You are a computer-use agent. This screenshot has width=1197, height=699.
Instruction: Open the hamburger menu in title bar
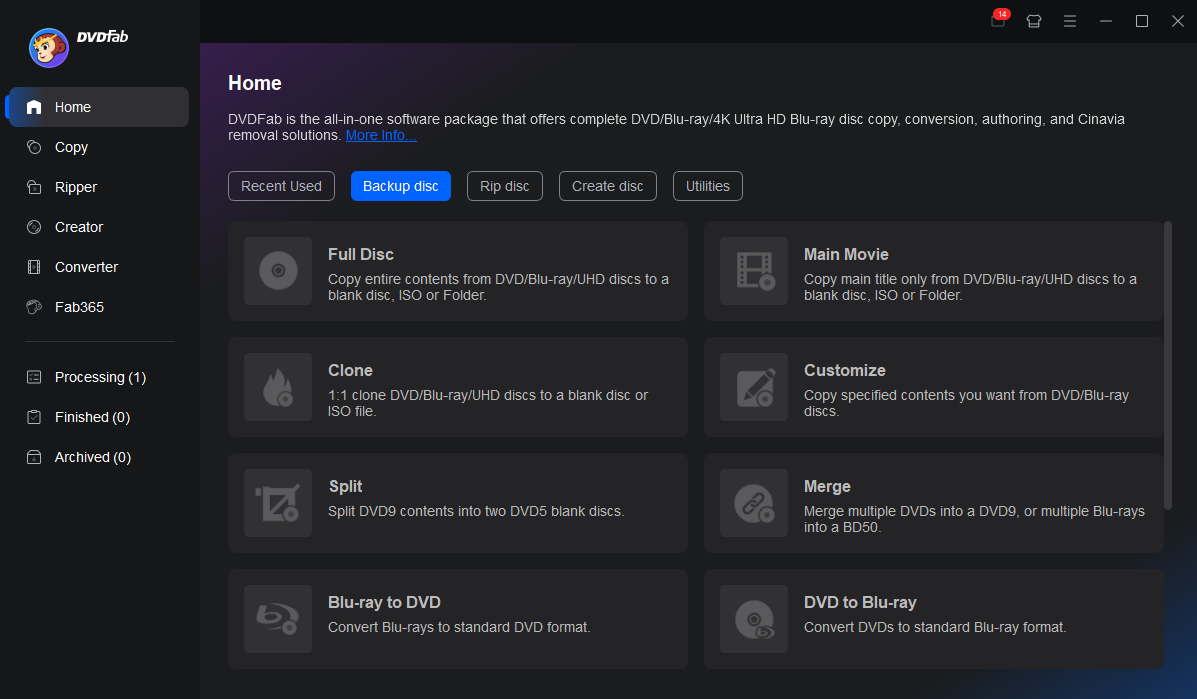coord(1070,21)
